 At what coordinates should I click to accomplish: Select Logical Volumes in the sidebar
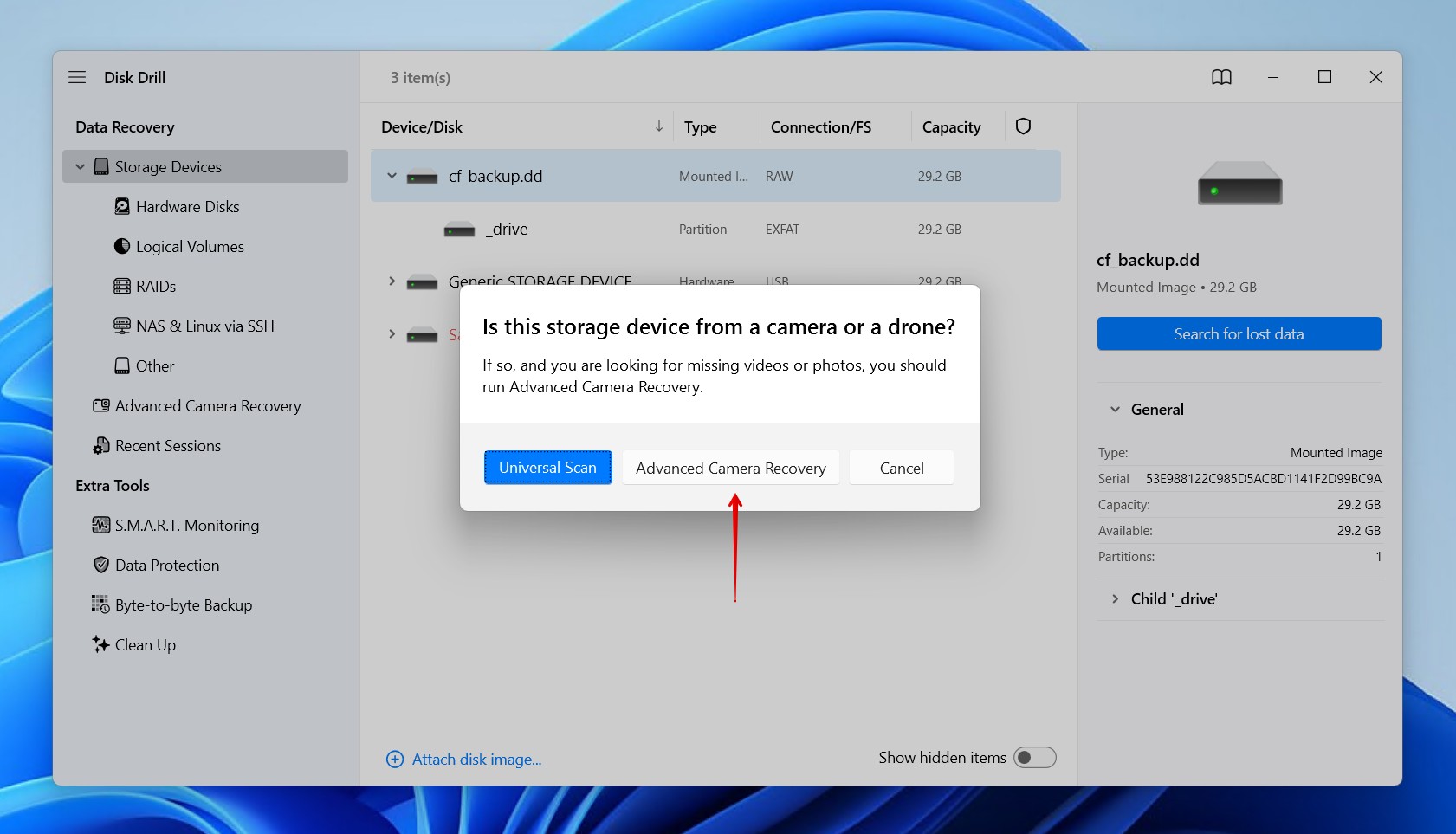coord(190,246)
